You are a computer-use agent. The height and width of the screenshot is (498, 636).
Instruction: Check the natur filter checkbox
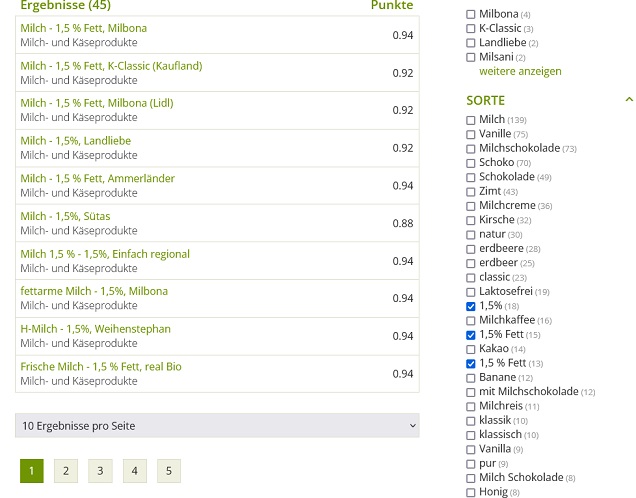point(471,235)
